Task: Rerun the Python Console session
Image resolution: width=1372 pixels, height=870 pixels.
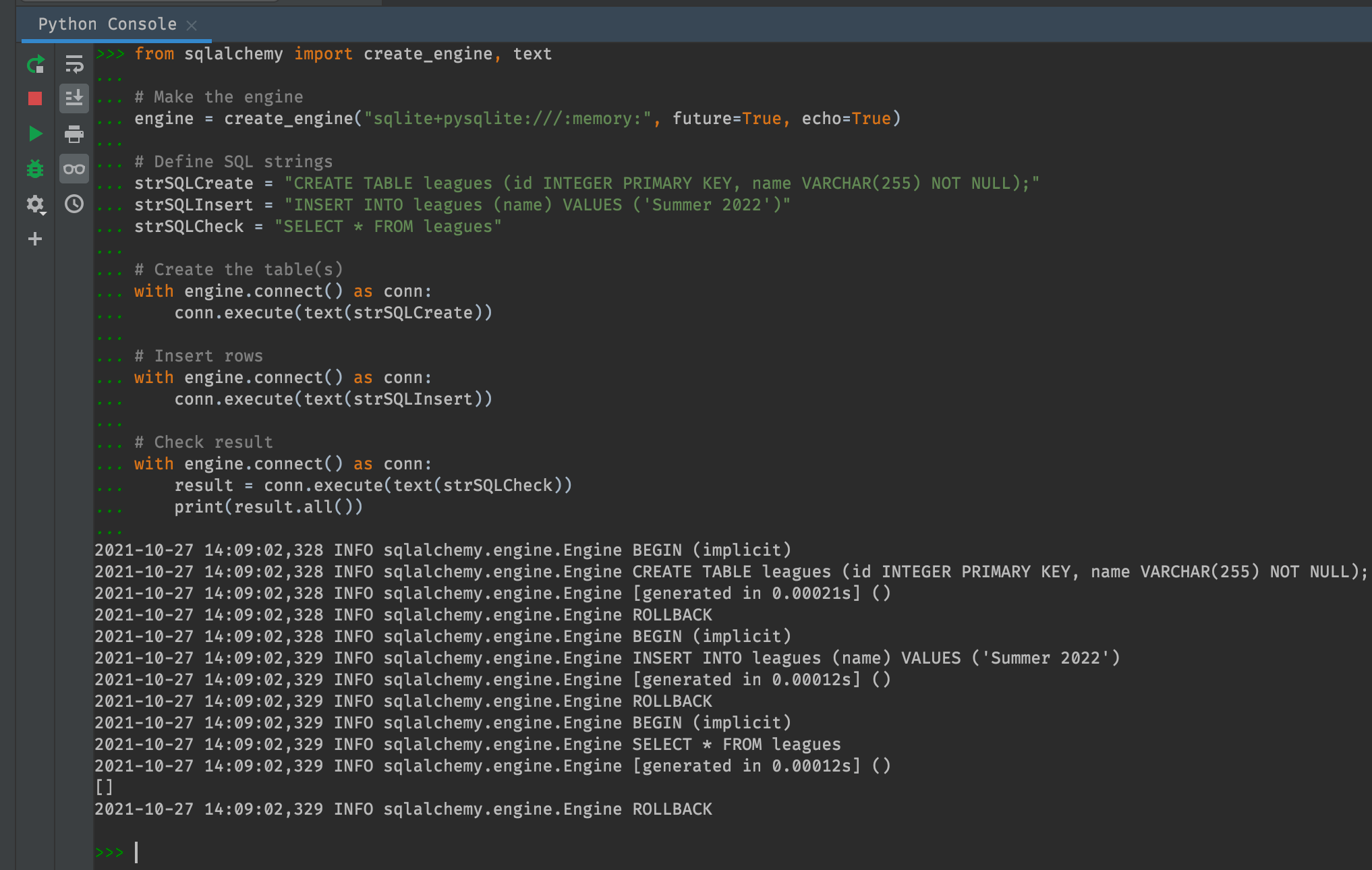Action: point(35,65)
